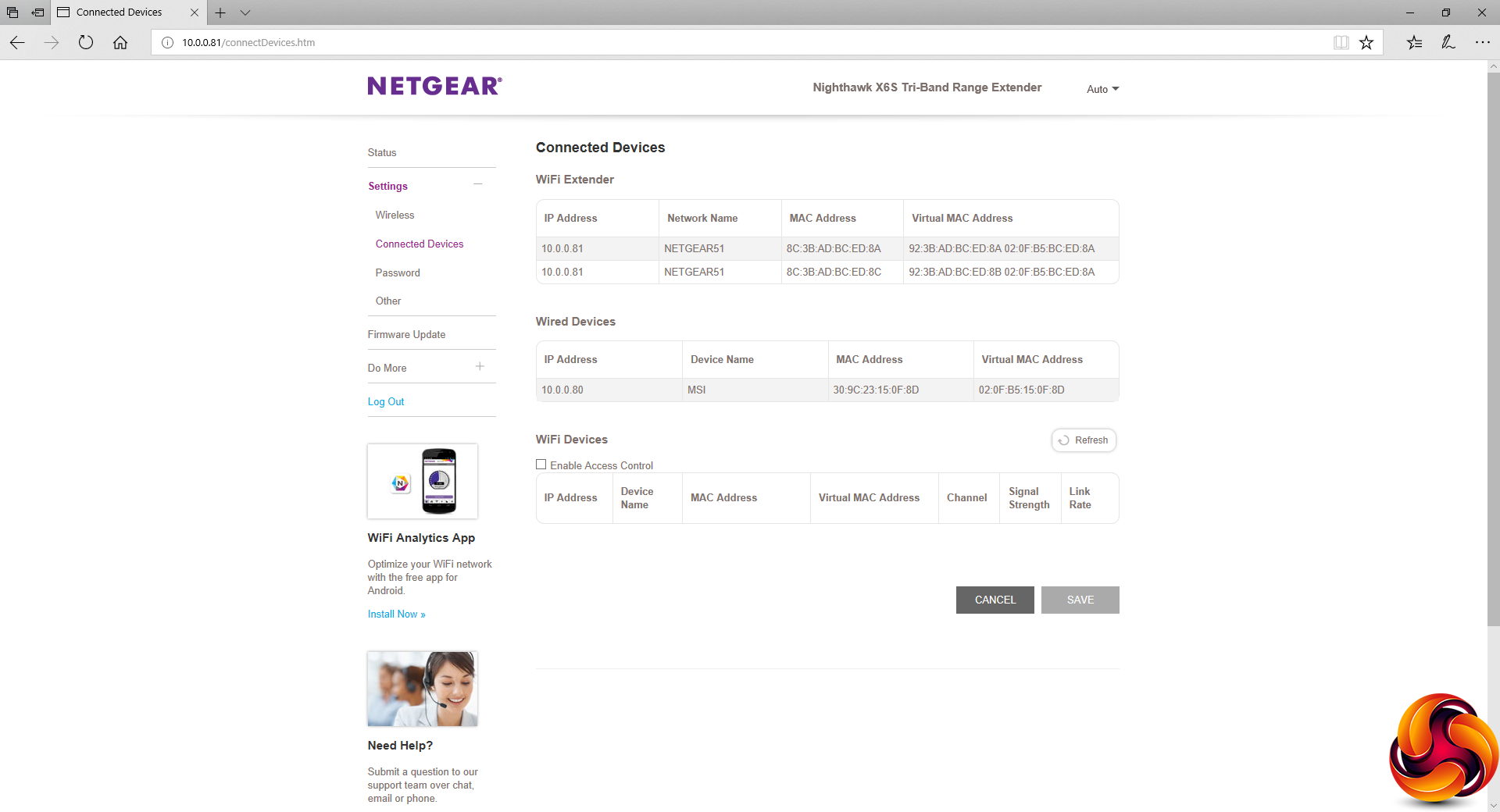The width and height of the screenshot is (1500, 812).
Task: Open Add notes pen icon
Action: [1448, 42]
